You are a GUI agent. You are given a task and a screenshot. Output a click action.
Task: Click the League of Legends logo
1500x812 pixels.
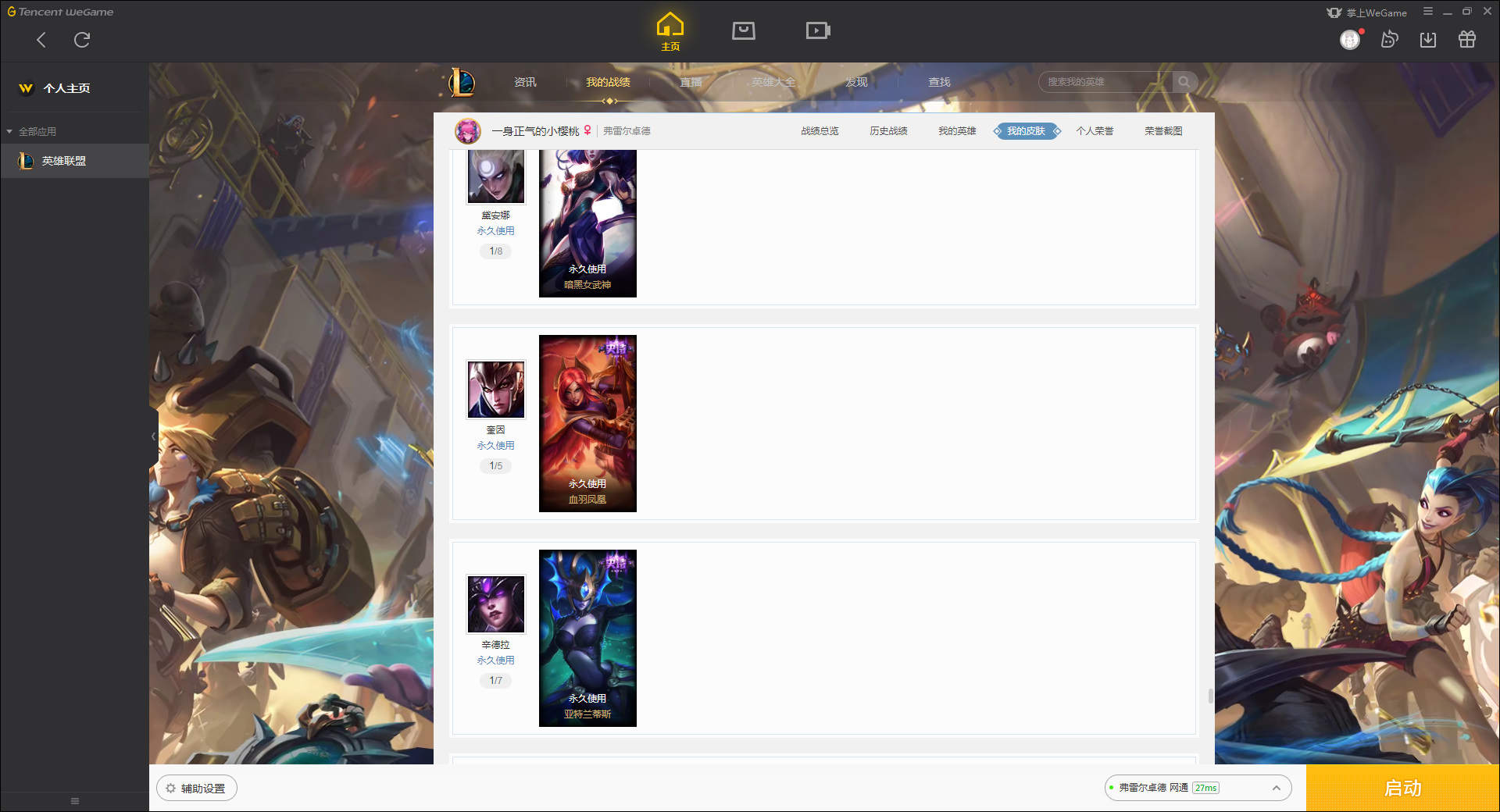pyautogui.click(x=461, y=82)
